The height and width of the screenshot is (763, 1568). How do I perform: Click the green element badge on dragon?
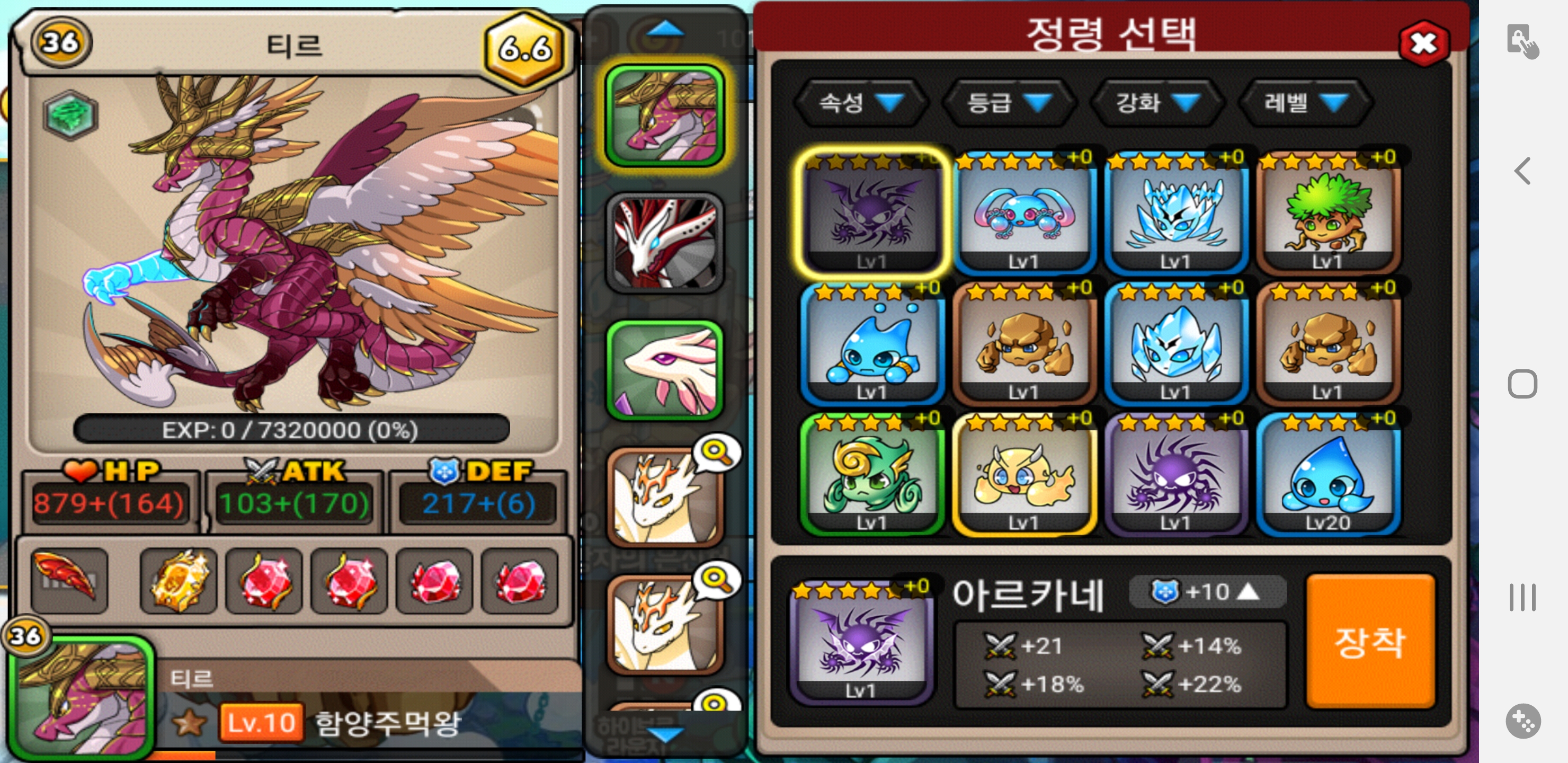click(71, 114)
